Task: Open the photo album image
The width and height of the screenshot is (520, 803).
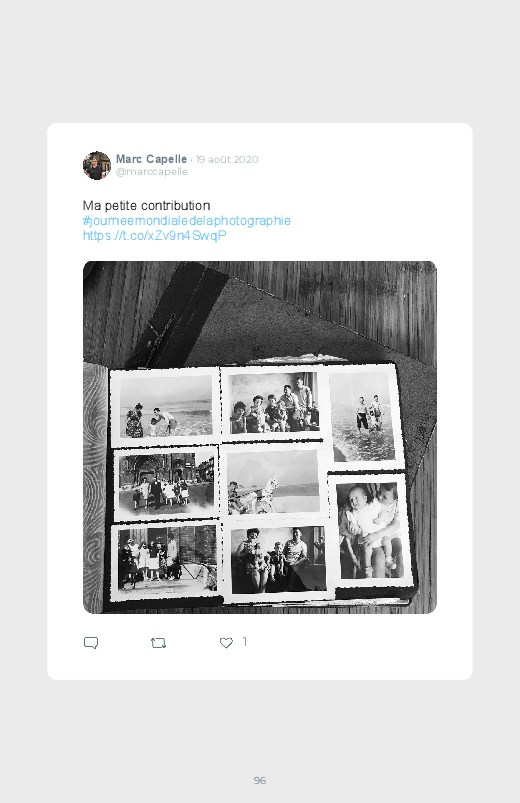Action: (260, 437)
